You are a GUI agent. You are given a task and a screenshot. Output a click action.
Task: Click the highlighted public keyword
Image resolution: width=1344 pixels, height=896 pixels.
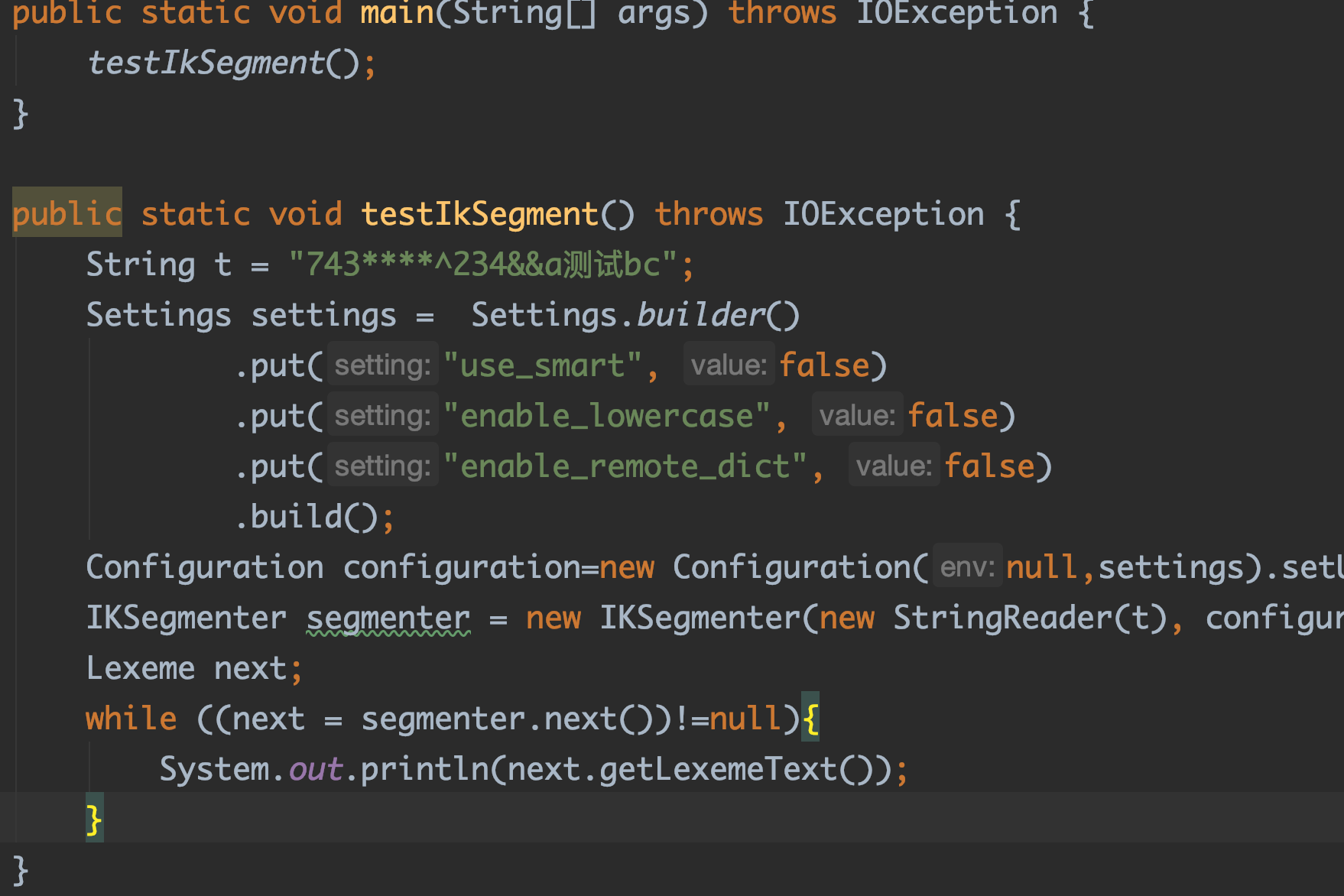click(67, 213)
